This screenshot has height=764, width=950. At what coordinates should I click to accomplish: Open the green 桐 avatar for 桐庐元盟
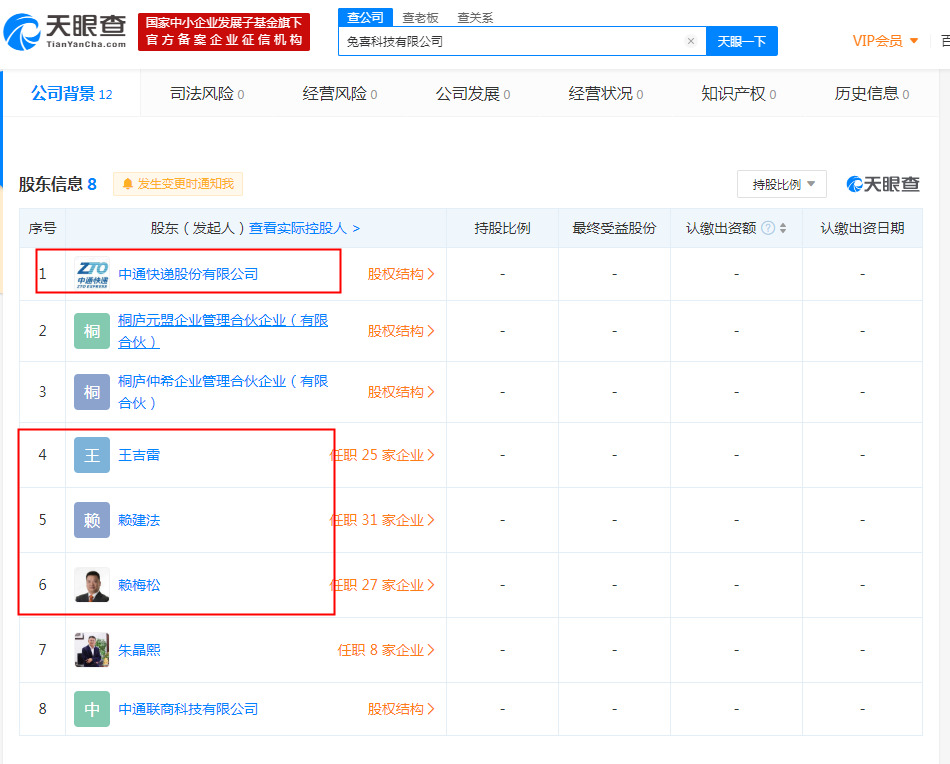pos(91,331)
